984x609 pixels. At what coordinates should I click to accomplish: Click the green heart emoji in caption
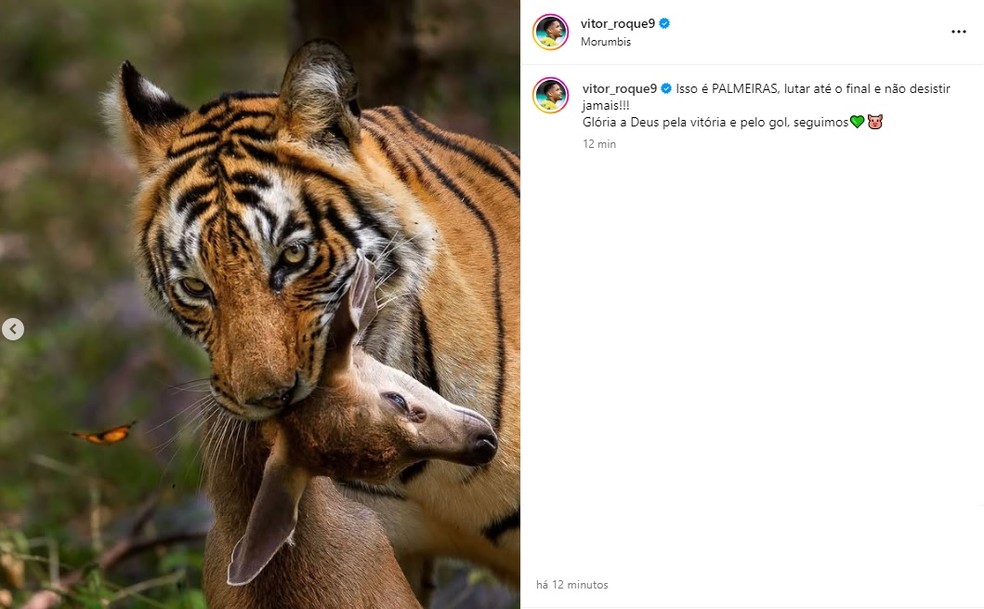856,122
